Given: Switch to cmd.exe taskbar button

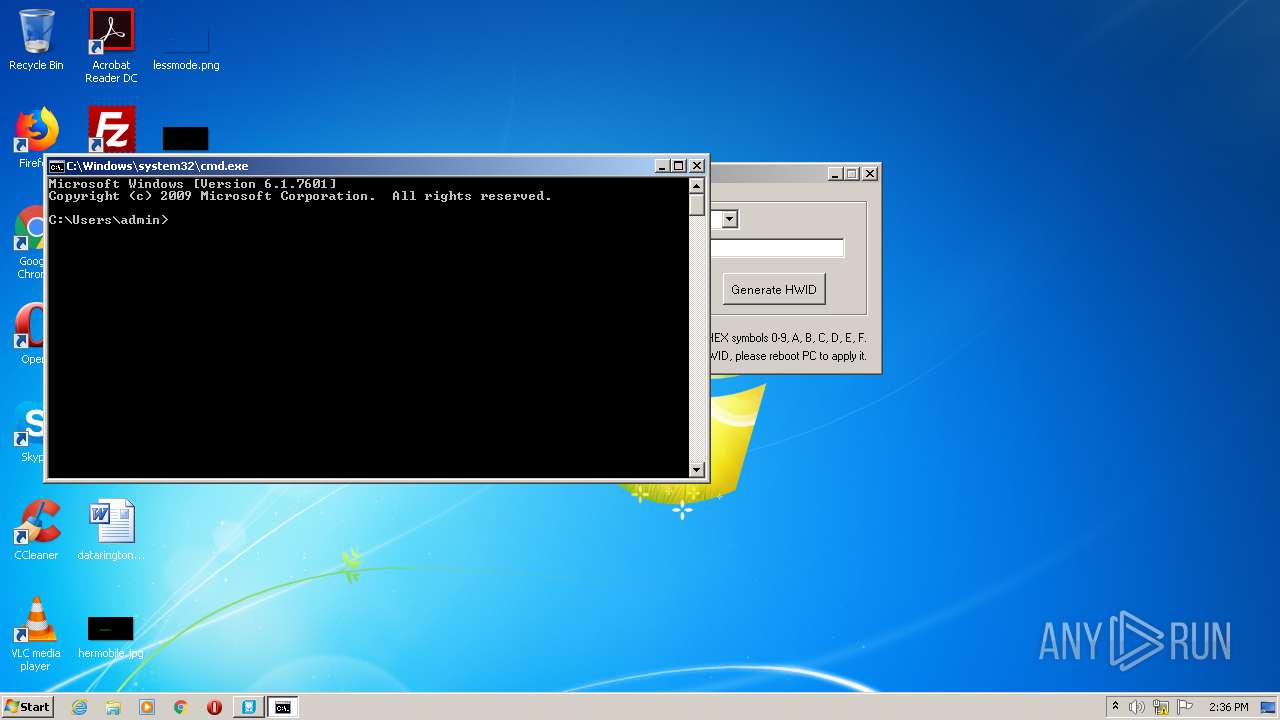Looking at the screenshot, I should point(283,707).
